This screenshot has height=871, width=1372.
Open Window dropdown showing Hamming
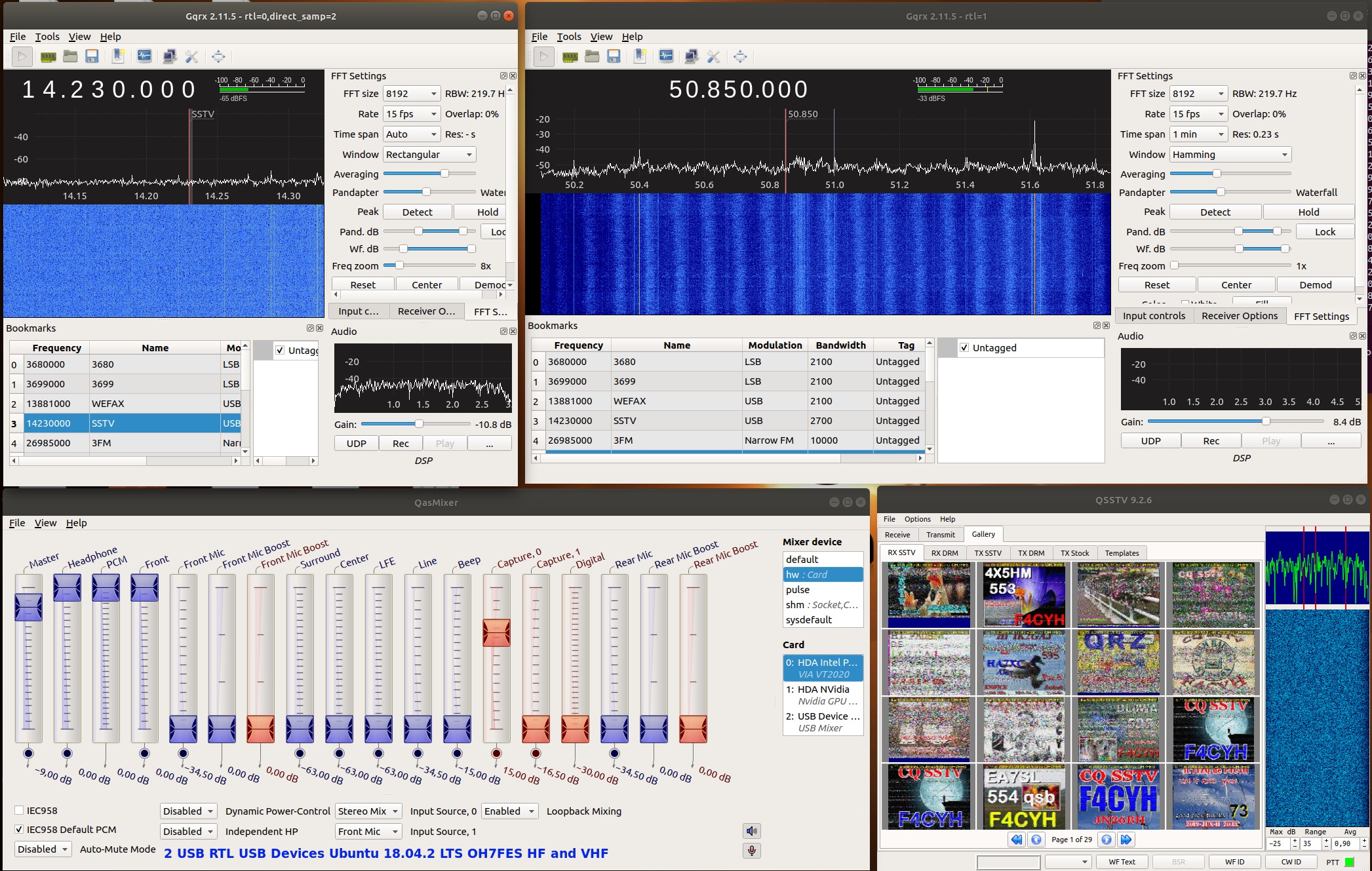[x=1230, y=155]
